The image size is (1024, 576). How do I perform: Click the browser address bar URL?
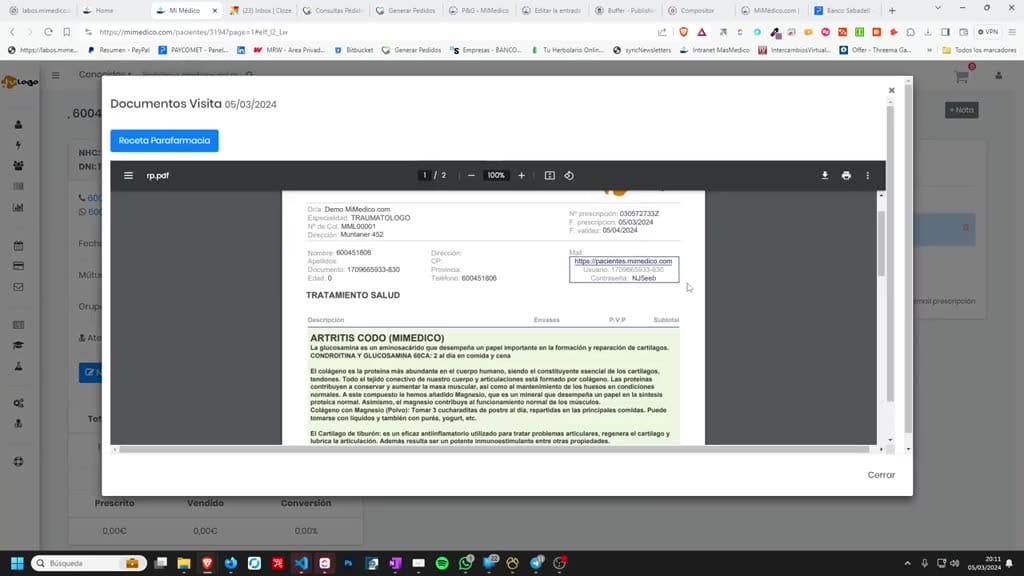click(x=193, y=31)
